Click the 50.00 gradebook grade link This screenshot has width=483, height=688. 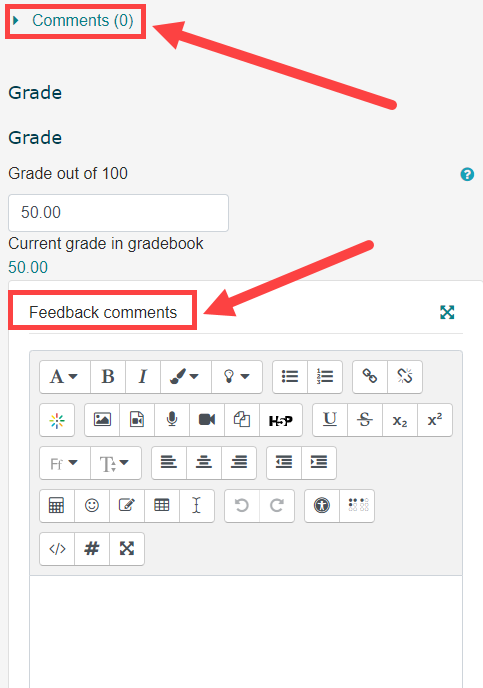click(28, 267)
